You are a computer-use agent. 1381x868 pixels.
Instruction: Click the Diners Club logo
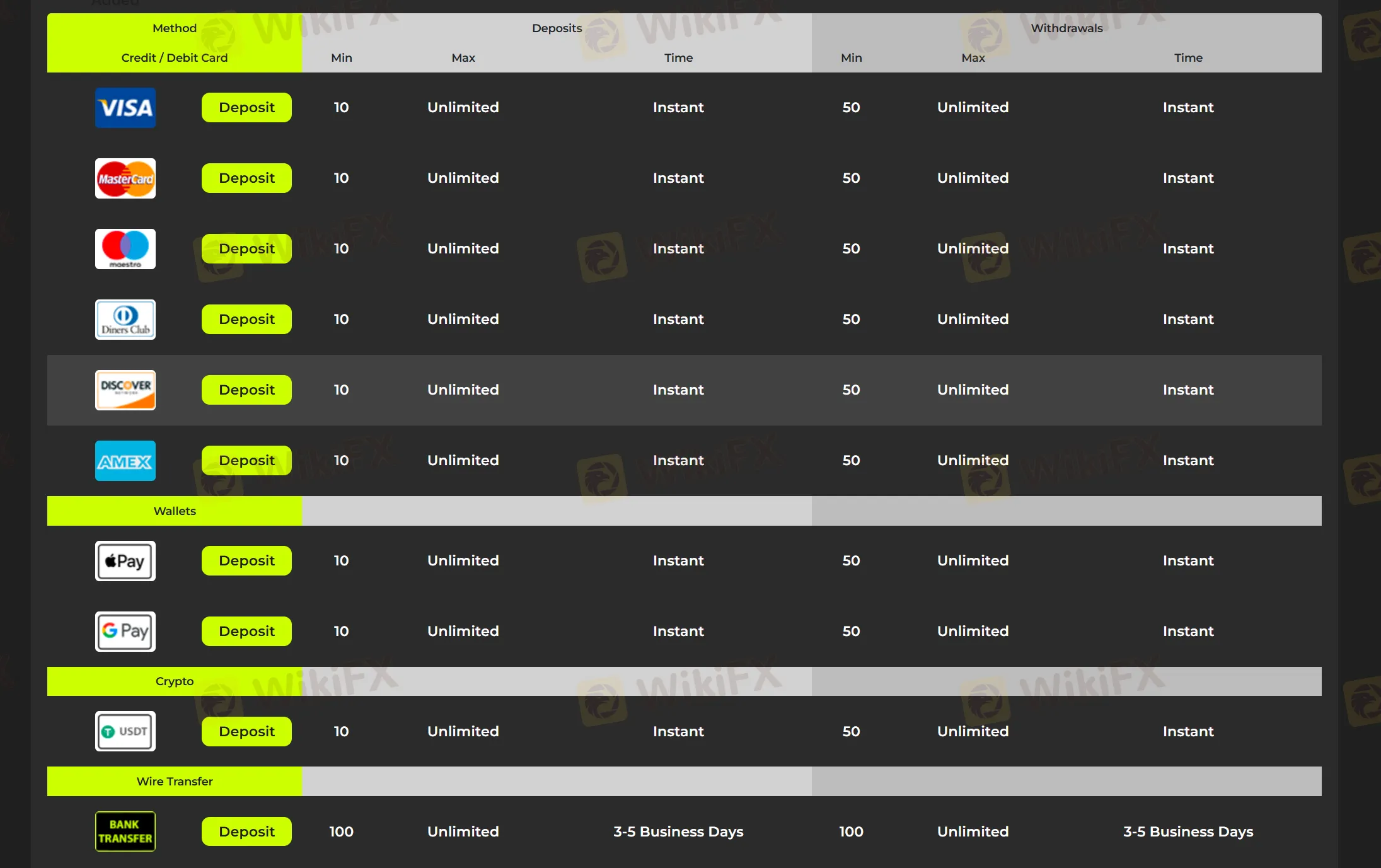tap(125, 320)
